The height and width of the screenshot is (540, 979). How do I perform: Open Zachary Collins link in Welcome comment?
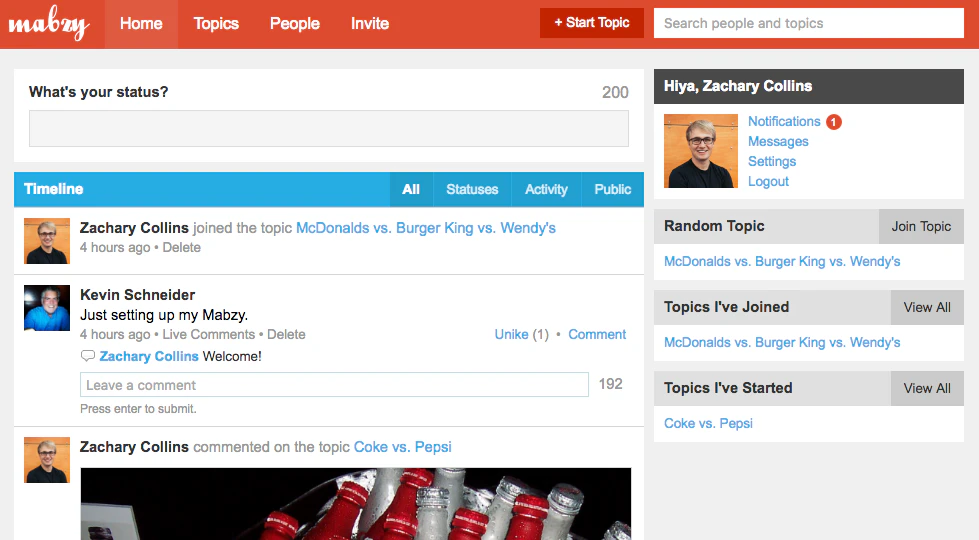coord(149,356)
